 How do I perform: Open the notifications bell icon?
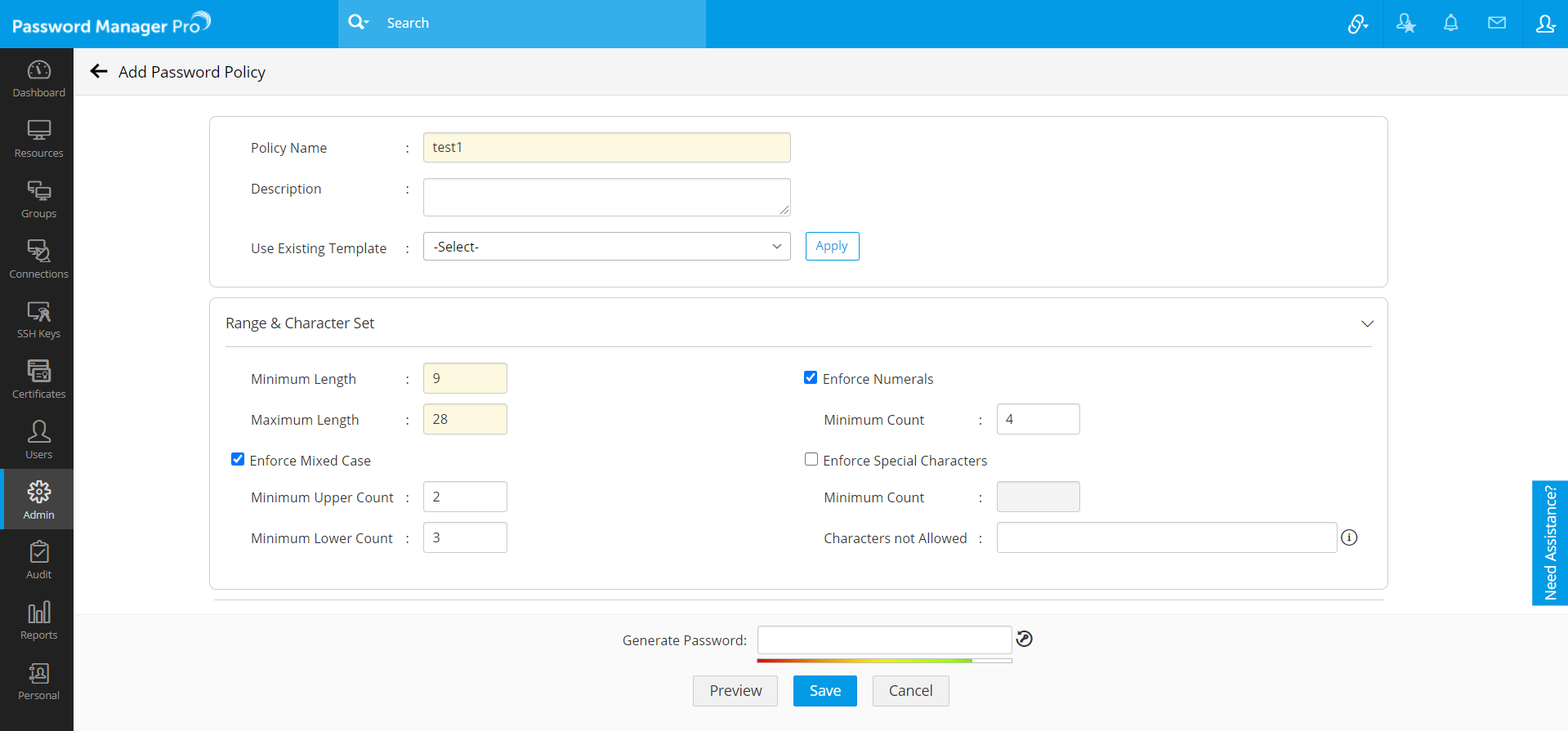(x=1450, y=24)
